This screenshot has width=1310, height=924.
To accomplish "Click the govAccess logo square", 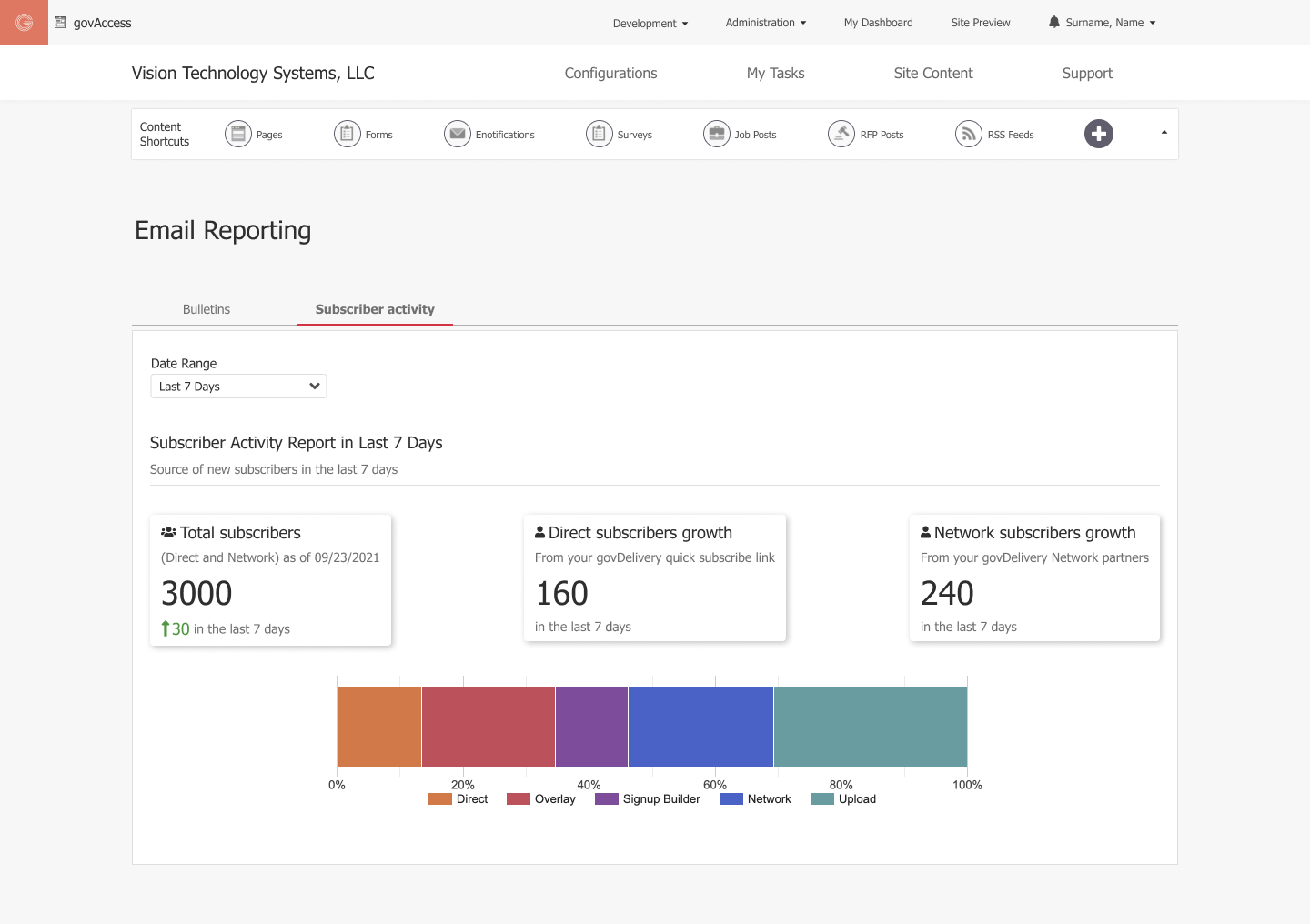I will (23, 22).
